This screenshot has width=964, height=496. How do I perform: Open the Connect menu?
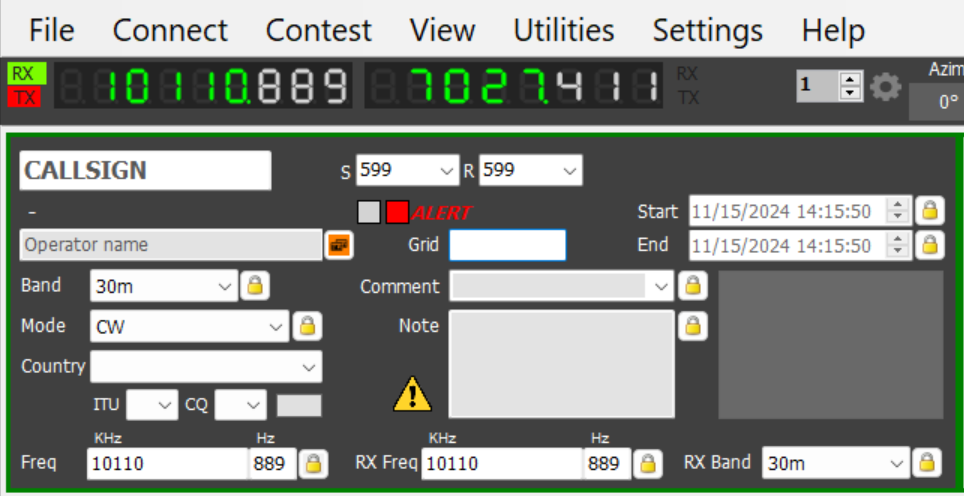coord(170,30)
